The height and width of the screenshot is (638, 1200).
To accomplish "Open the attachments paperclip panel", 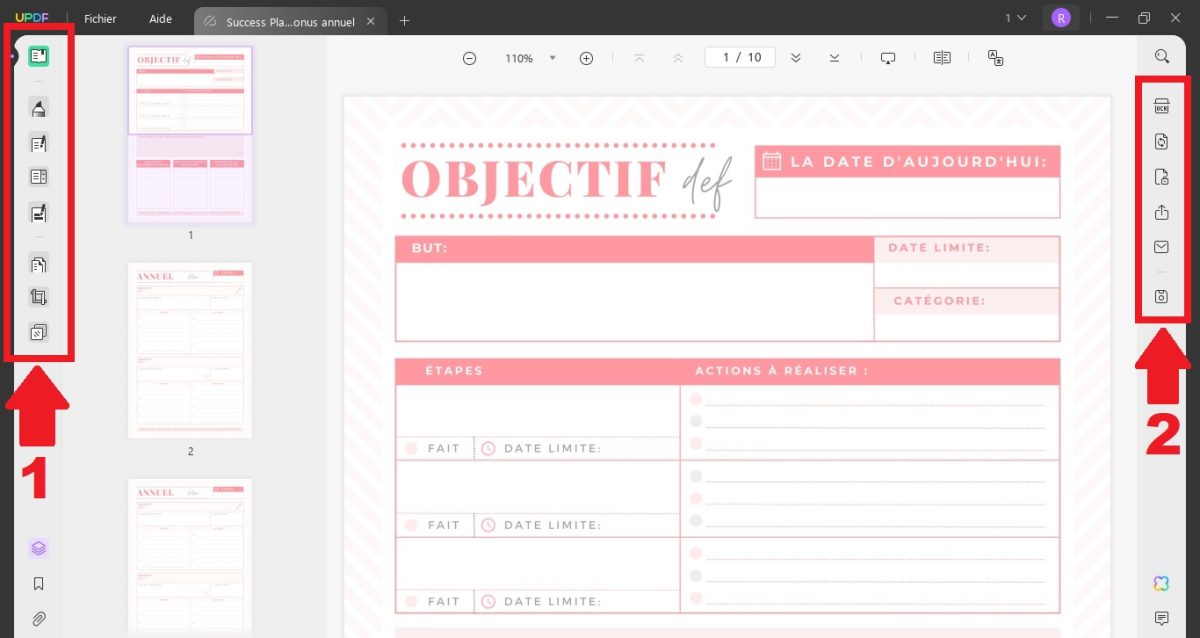I will 39,618.
